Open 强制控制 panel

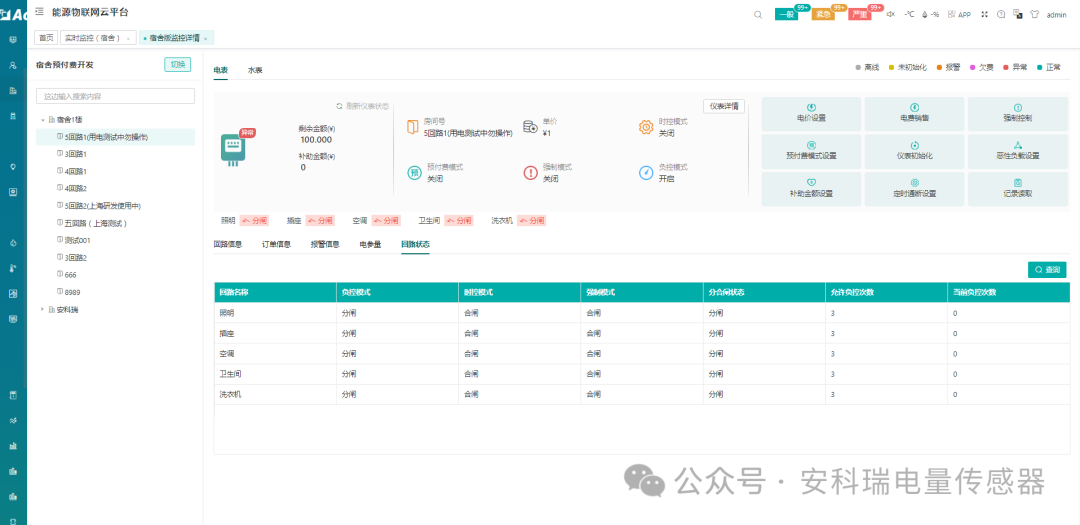pos(1017,114)
